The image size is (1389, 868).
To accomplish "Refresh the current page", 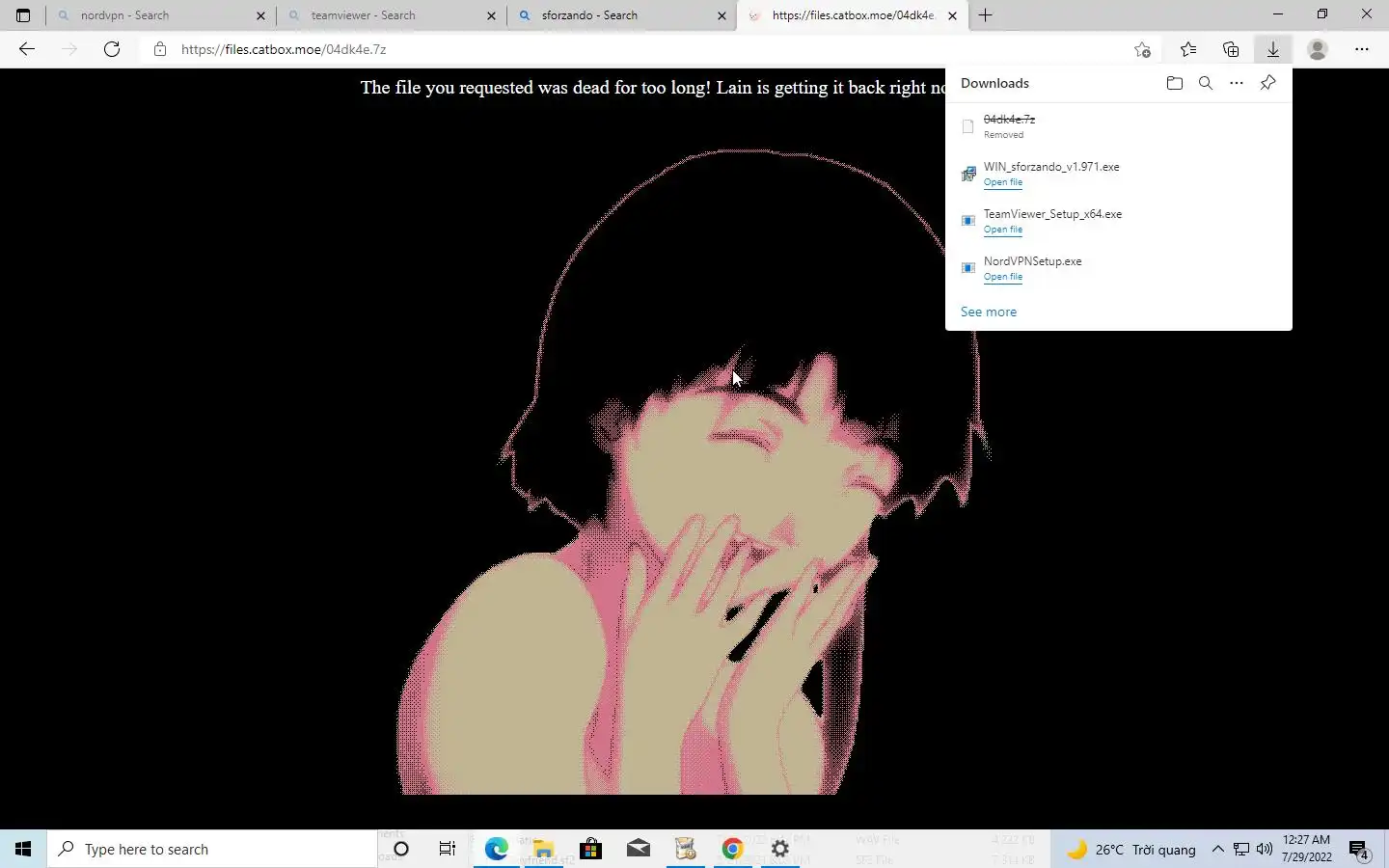I will pyautogui.click(x=112, y=49).
